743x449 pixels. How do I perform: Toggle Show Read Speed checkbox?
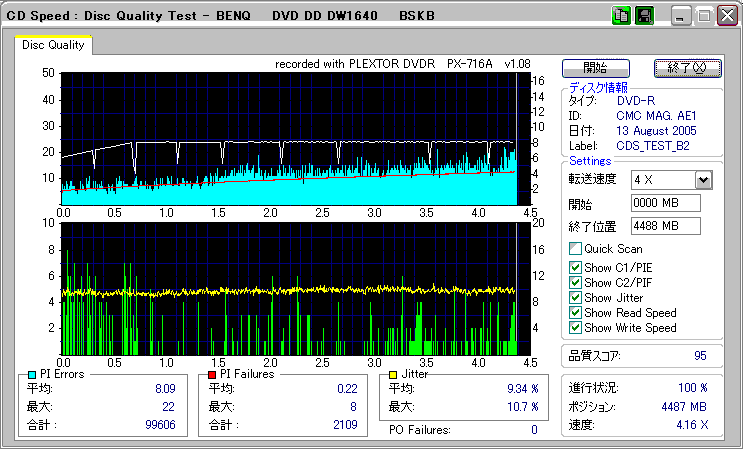click(575, 313)
